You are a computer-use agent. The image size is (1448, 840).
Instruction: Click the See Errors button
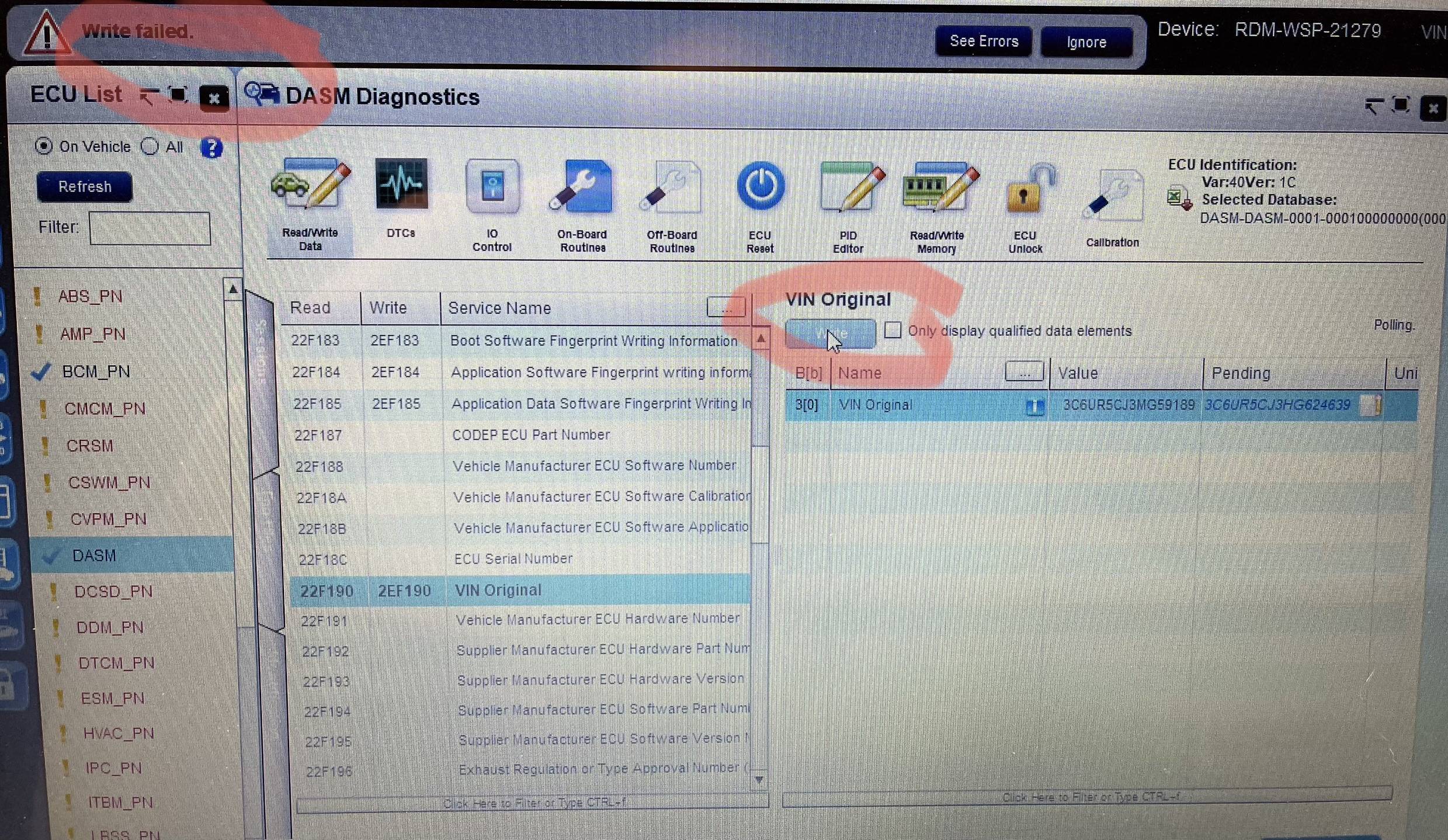[984, 41]
